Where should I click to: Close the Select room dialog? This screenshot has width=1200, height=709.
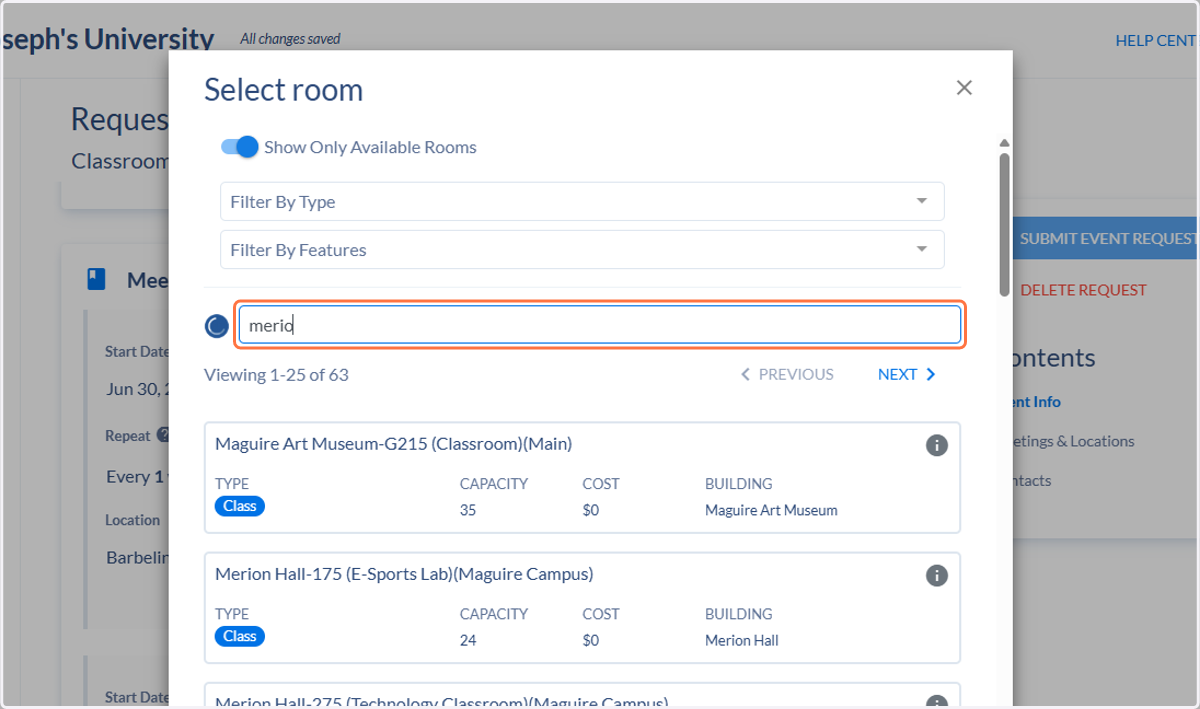coord(964,88)
